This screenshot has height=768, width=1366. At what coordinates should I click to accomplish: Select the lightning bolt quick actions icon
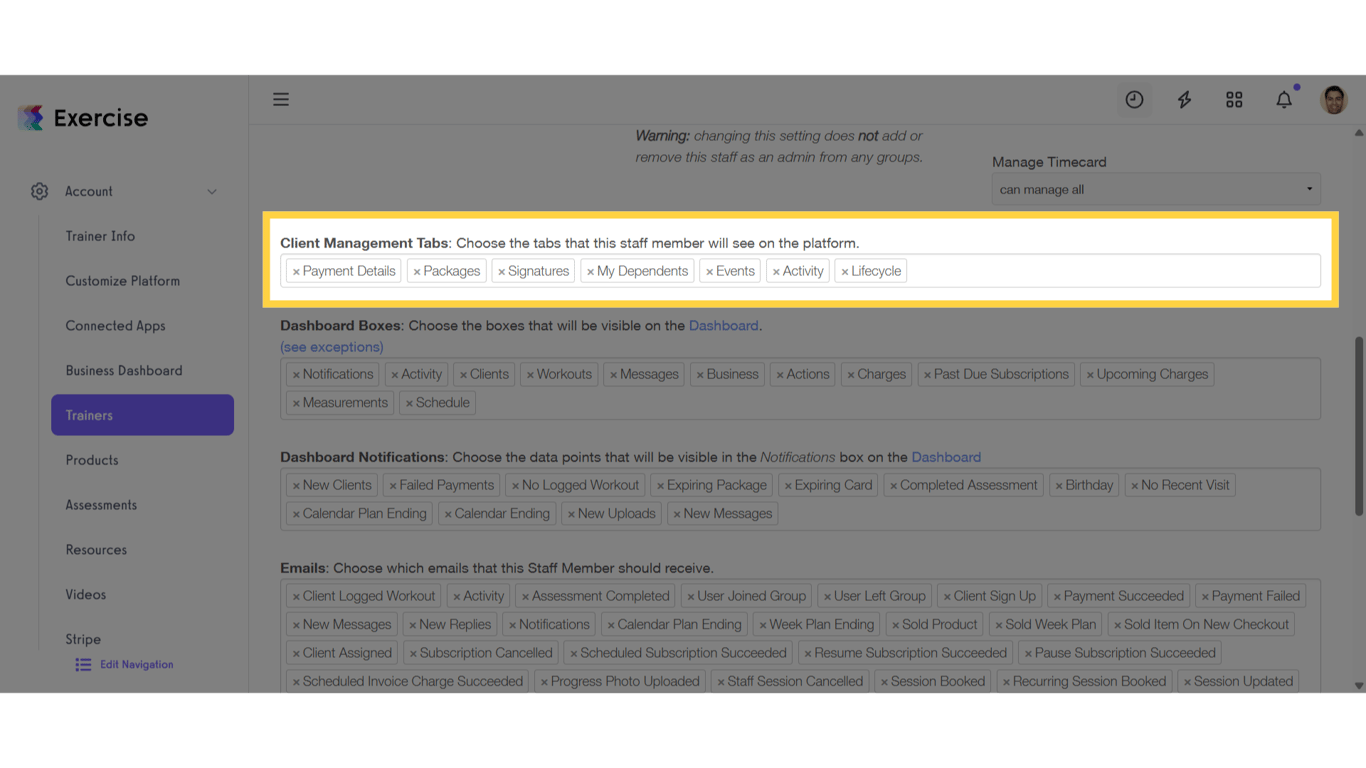pos(1184,99)
